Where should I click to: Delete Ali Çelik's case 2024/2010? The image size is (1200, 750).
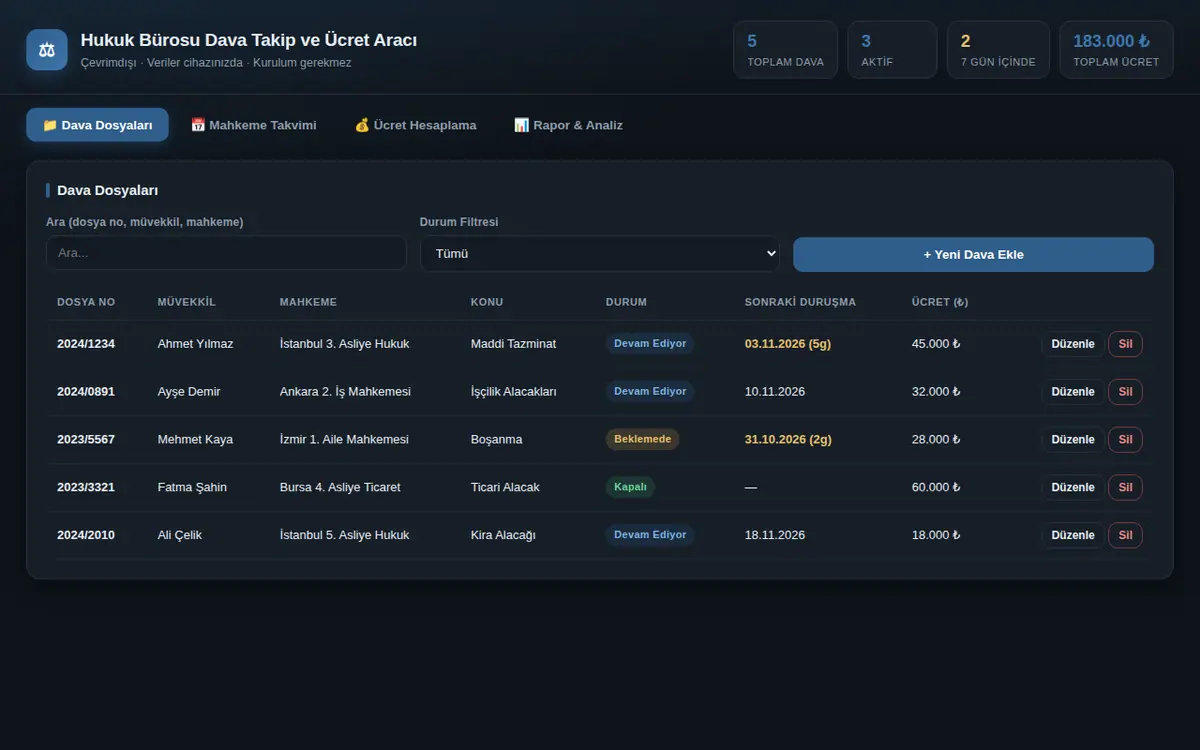pos(1125,535)
